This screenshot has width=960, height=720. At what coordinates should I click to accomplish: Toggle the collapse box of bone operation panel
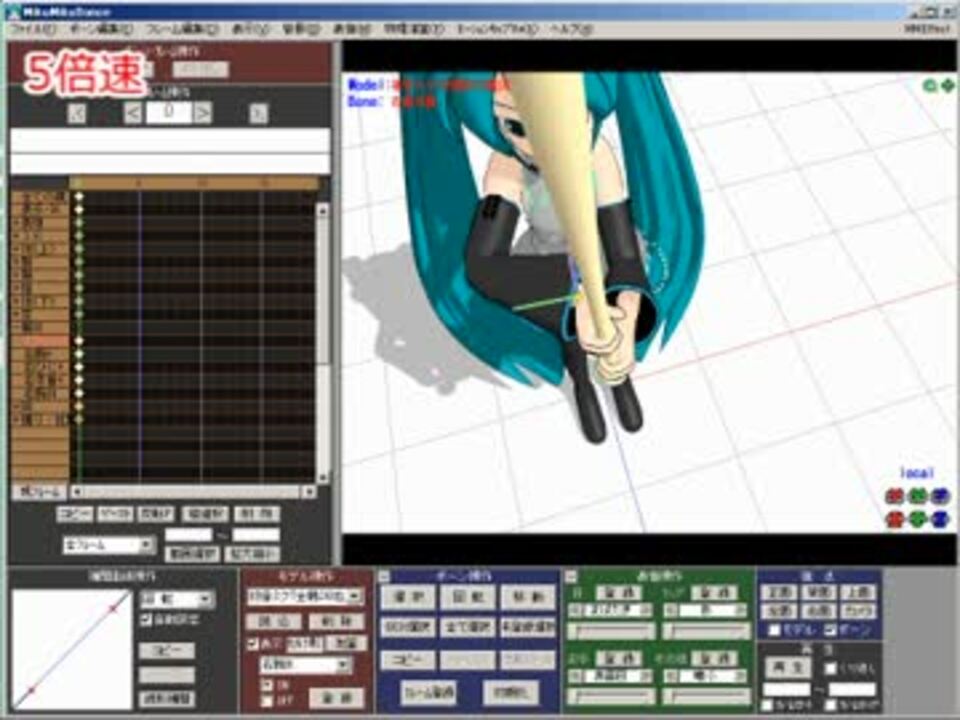(384, 576)
